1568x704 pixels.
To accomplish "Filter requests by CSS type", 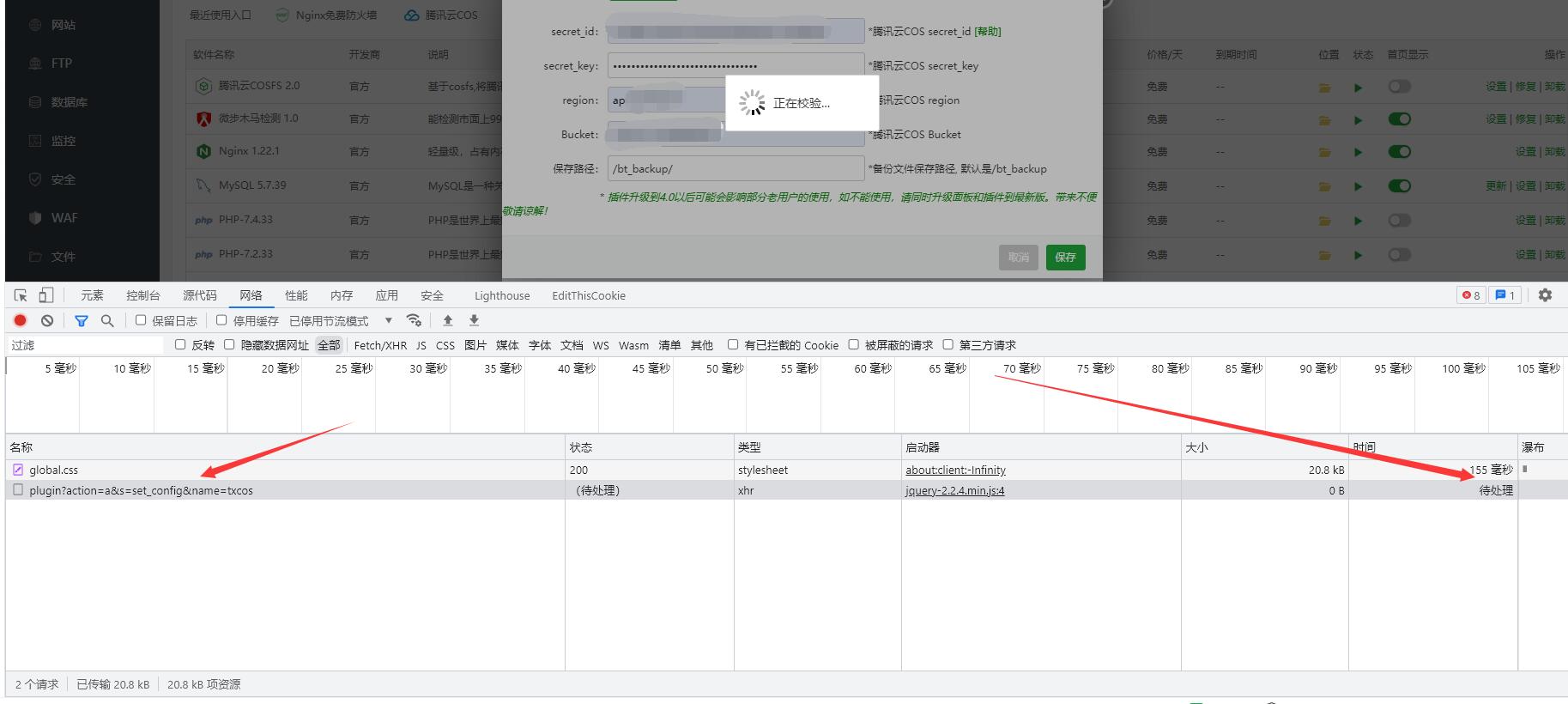I will (445, 345).
